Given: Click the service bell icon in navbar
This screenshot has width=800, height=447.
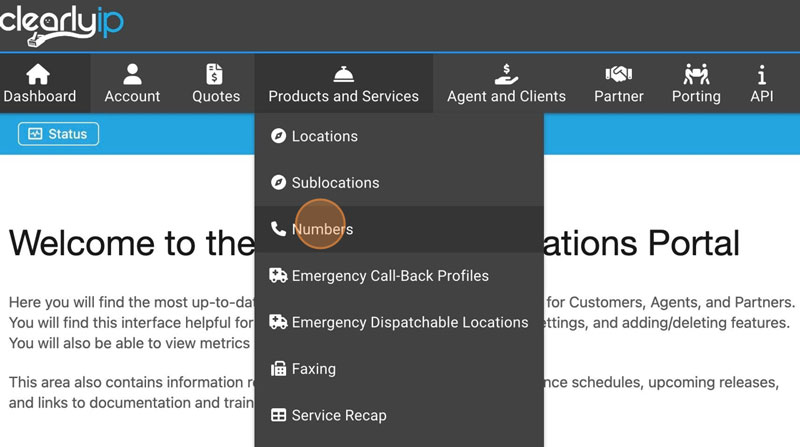Looking at the screenshot, I should tap(343, 74).
